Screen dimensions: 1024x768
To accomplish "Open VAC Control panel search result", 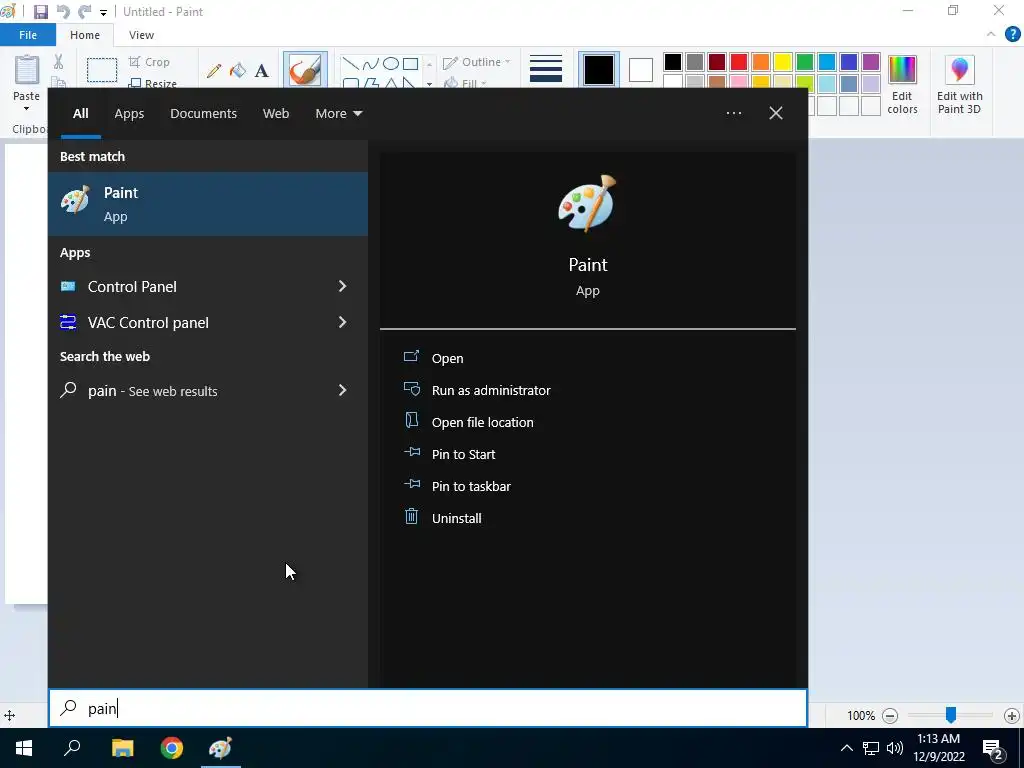I will pos(189,323).
